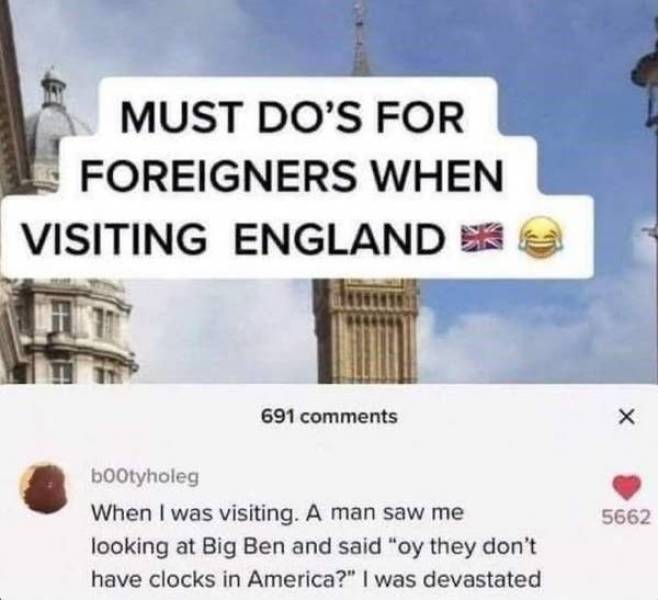The width and height of the screenshot is (658, 600).
Task: Select the "have clocks in America?" comment line
Action: [x=316, y=580]
